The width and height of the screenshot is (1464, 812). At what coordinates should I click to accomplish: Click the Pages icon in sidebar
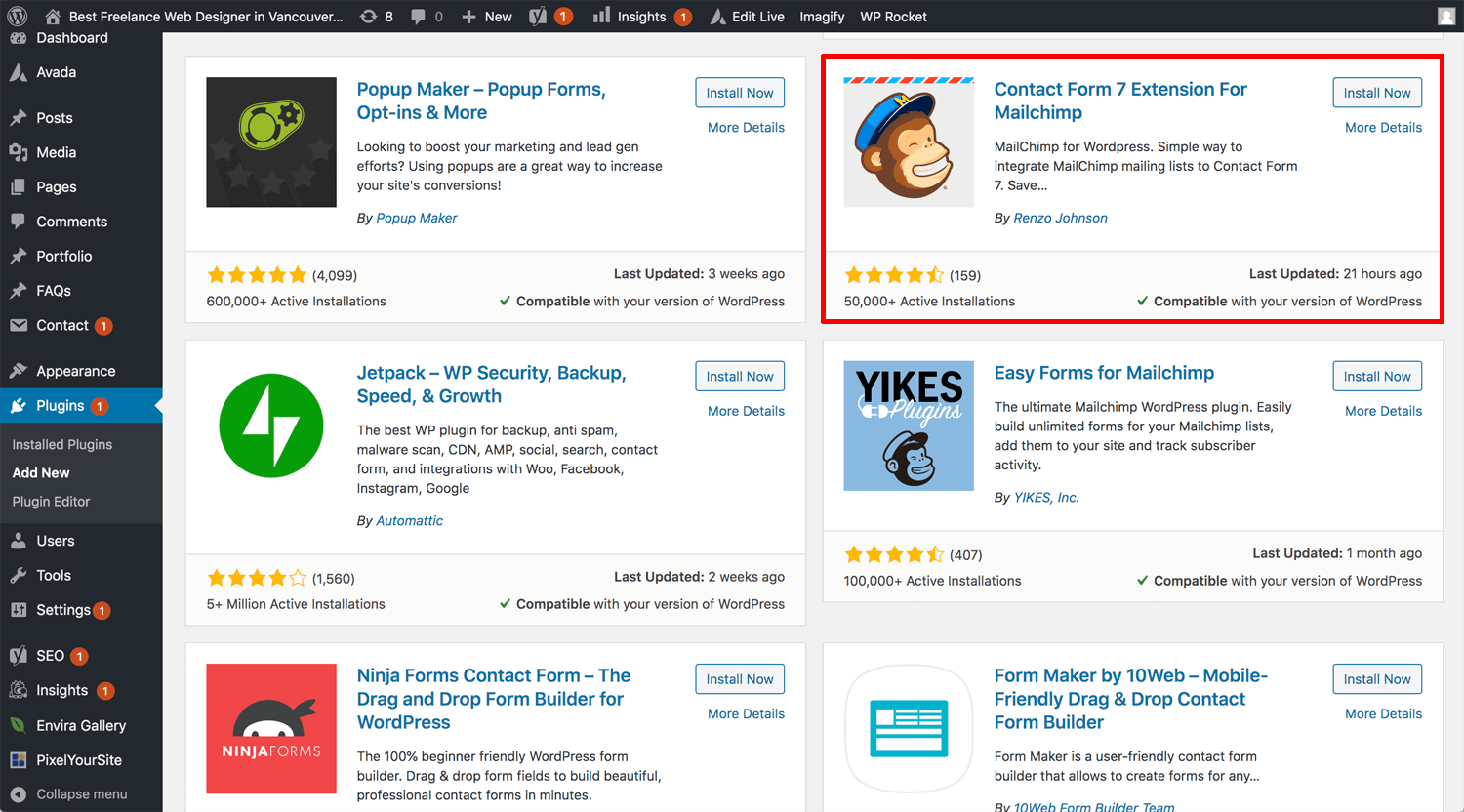point(18,187)
